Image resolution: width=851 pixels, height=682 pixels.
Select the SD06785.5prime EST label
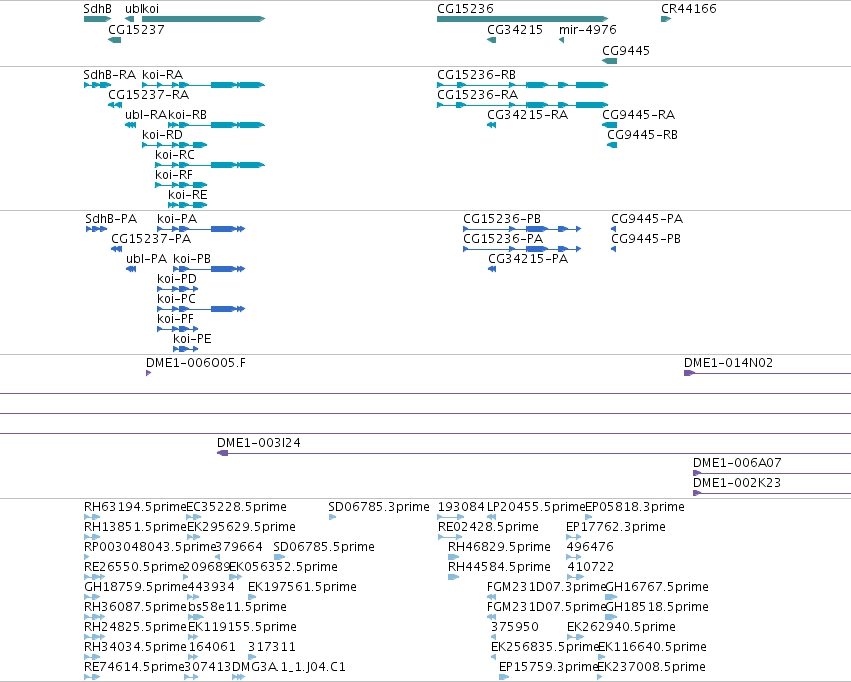pos(324,547)
